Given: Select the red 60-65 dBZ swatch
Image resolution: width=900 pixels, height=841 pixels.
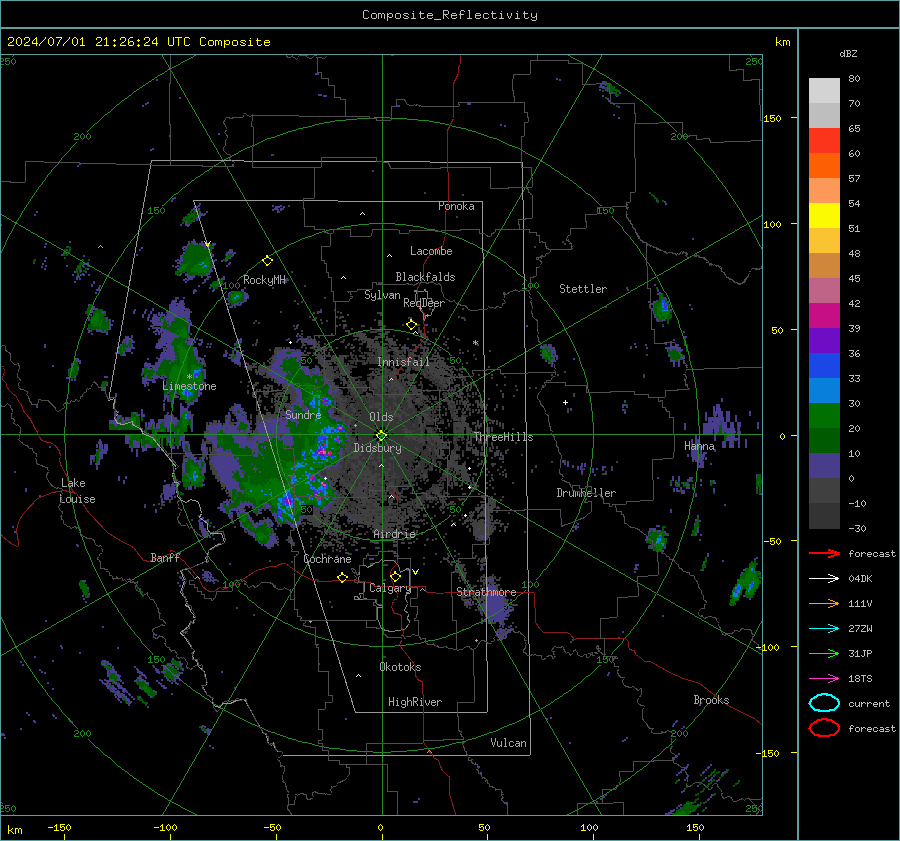Looking at the screenshot, I should click(x=824, y=141).
